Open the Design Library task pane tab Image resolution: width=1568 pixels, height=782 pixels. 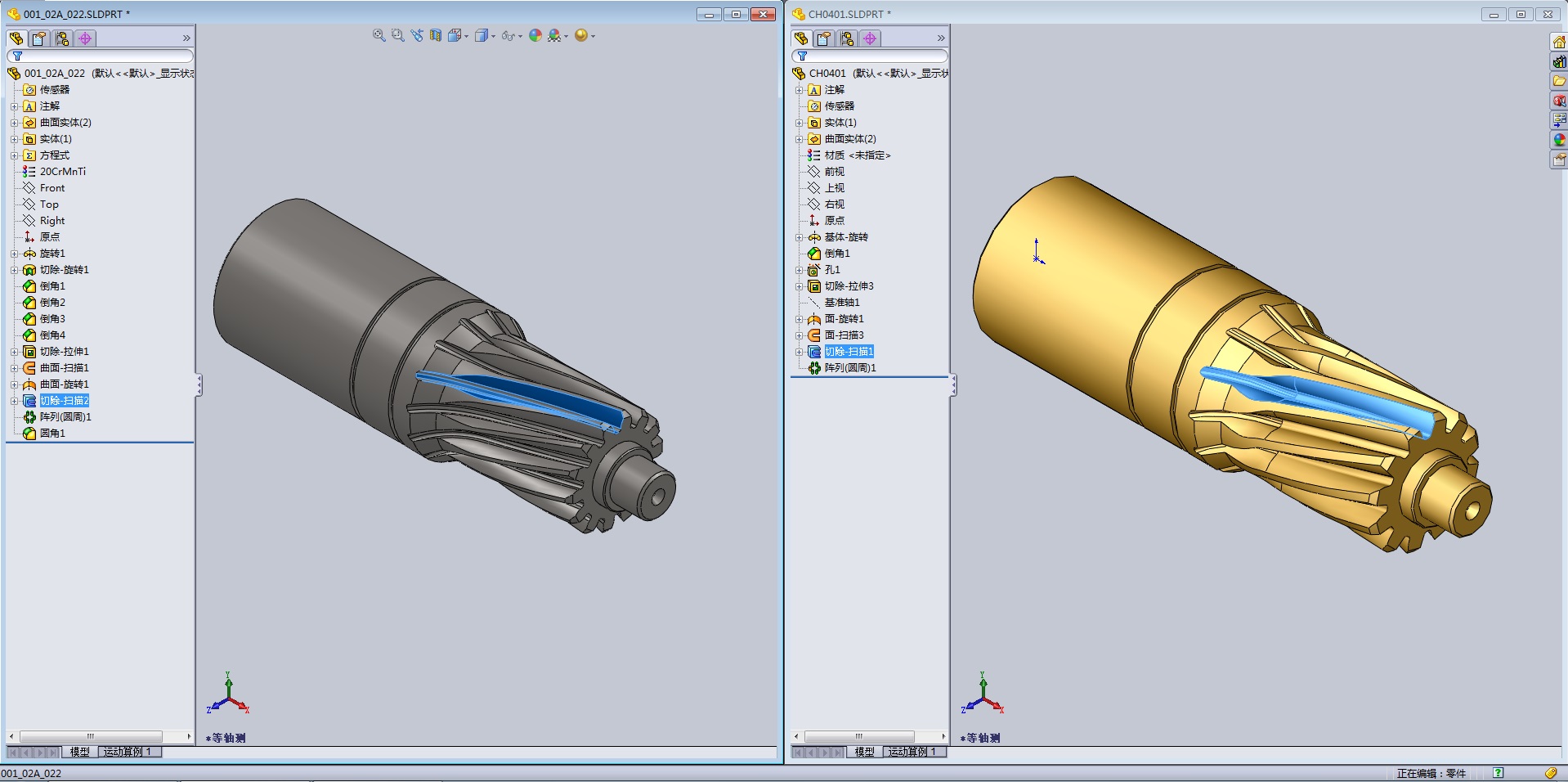tap(1559, 61)
